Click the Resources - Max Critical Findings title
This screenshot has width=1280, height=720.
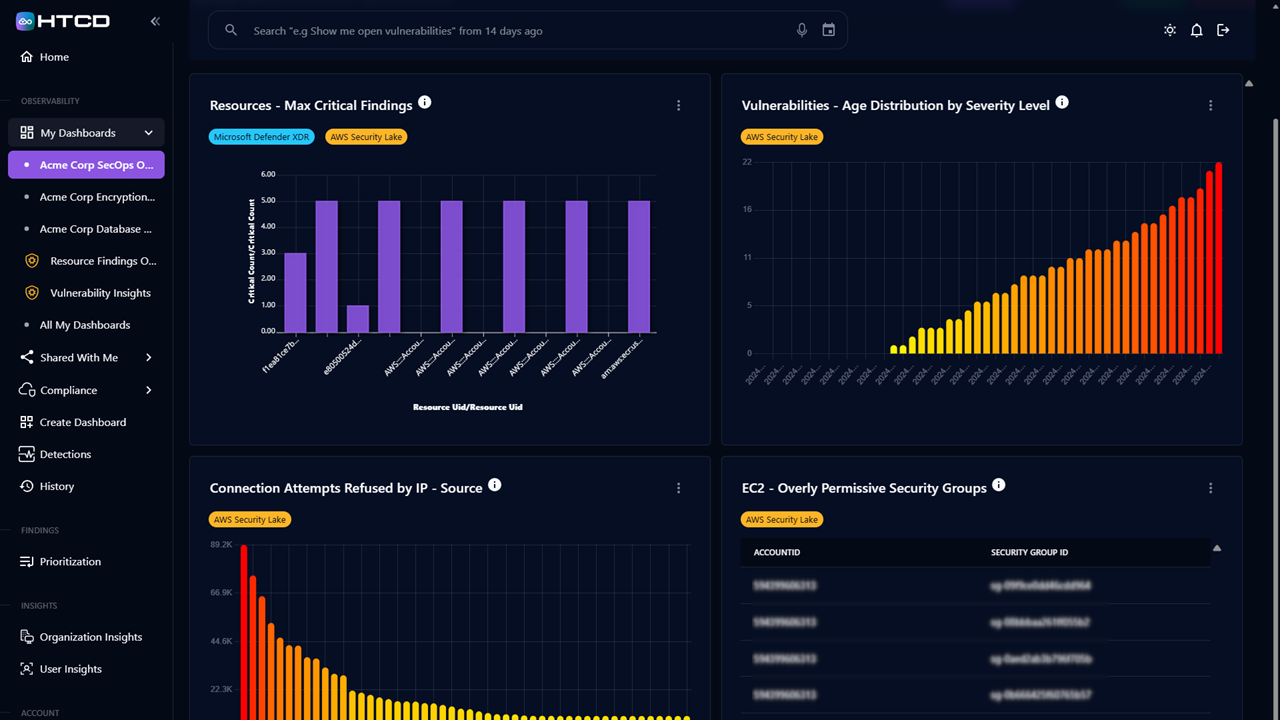click(311, 106)
